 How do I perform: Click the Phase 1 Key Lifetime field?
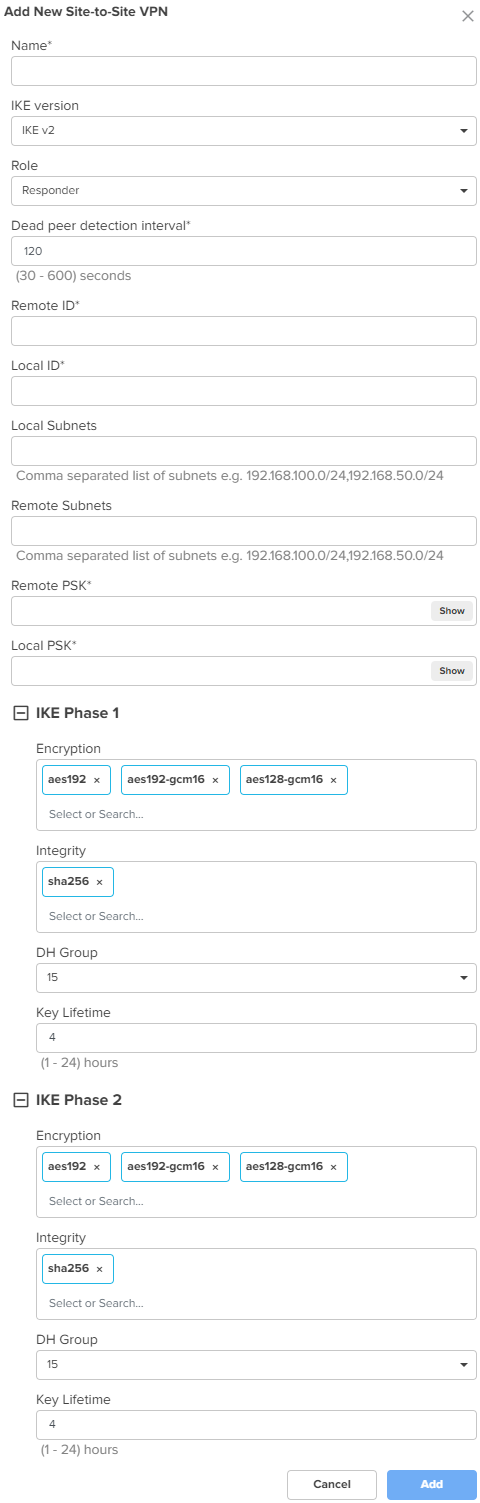click(256, 1038)
